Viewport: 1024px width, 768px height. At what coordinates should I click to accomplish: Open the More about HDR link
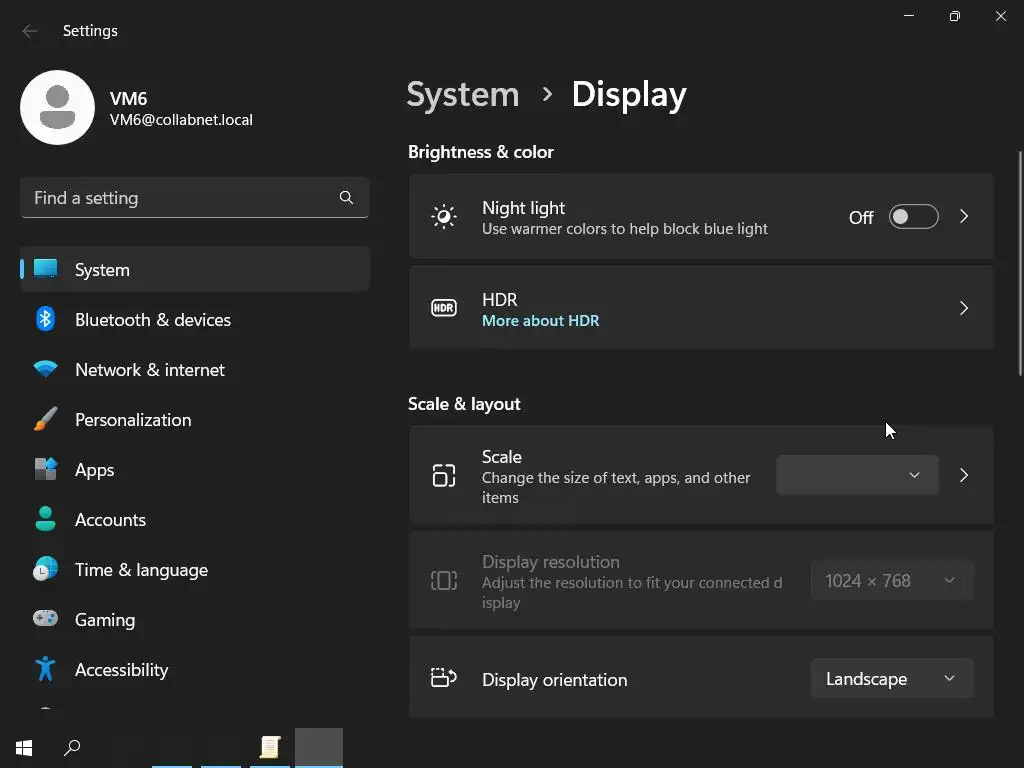point(540,321)
